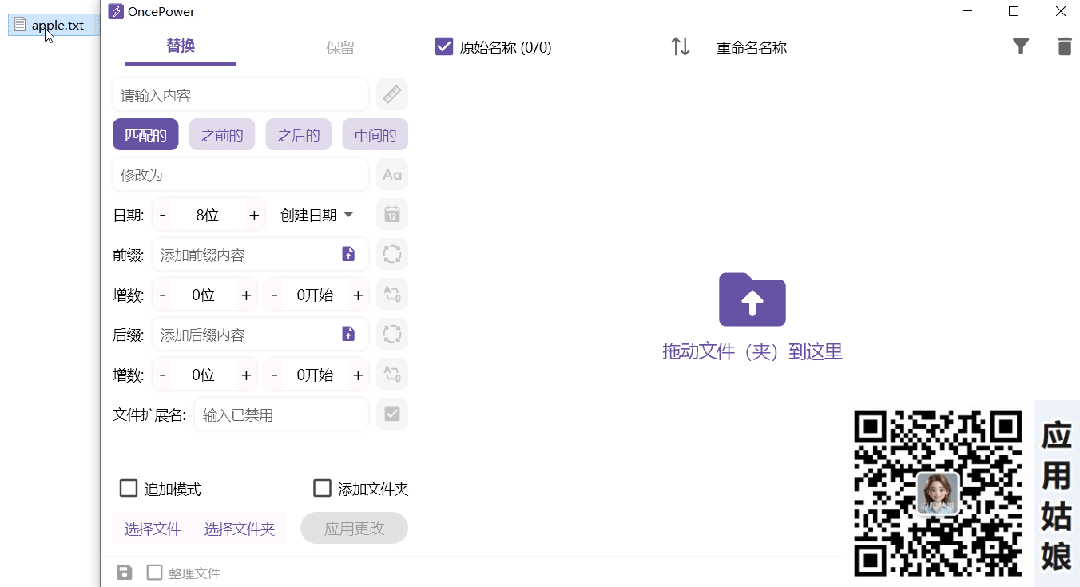Increase the 日期 digits with the plus button

click(x=254, y=215)
